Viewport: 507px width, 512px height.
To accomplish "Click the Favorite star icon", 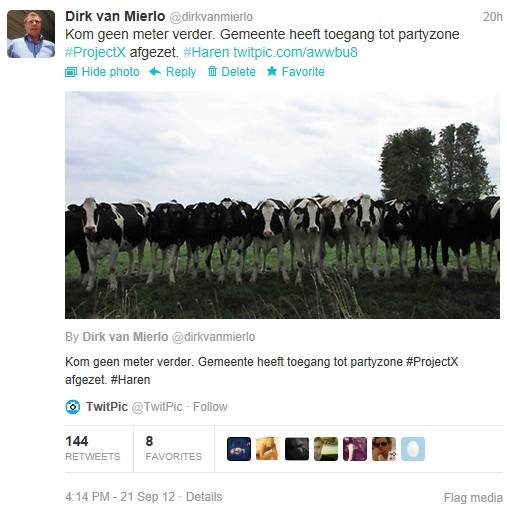I will click(x=272, y=71).
